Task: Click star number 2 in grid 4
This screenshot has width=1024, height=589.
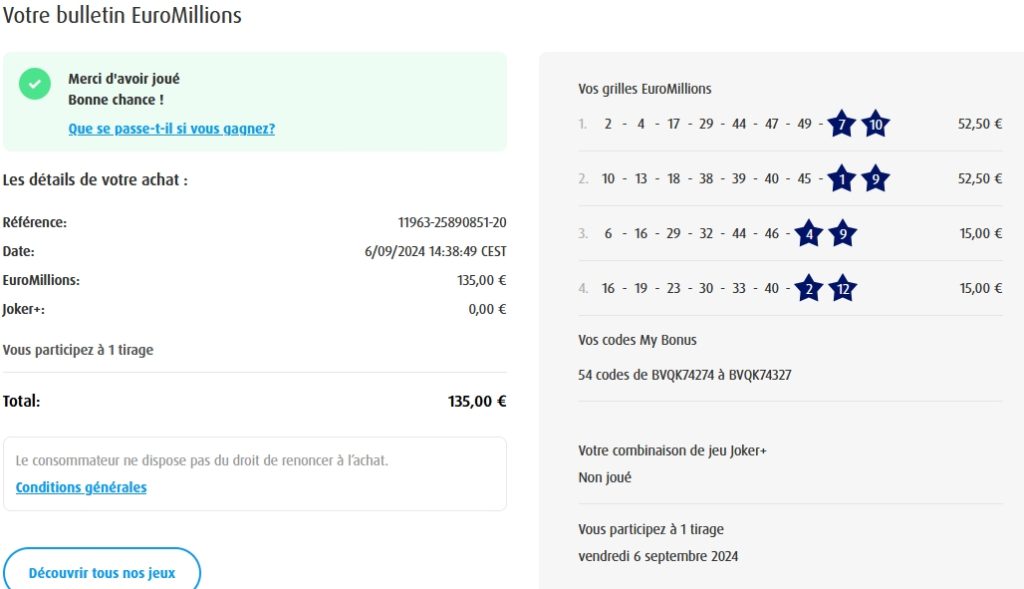Action: tap(809, 289)
